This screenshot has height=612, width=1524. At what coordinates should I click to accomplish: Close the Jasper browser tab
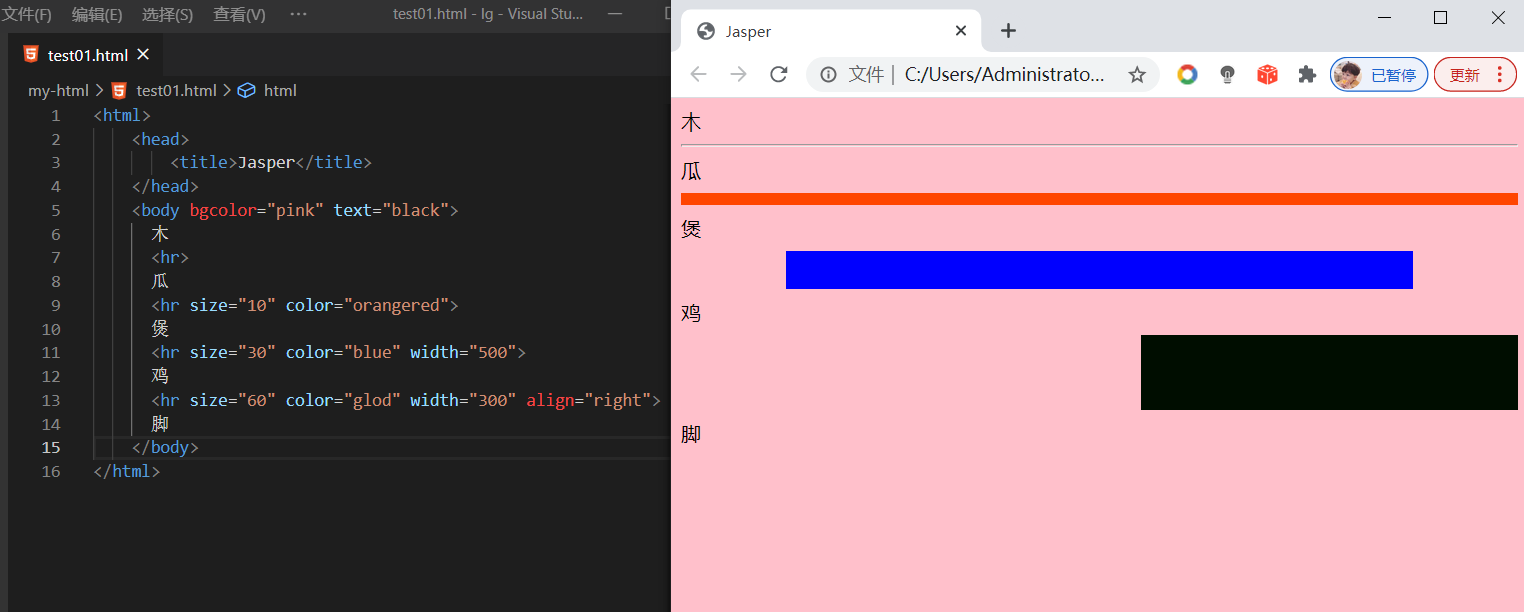click(961, 31)
